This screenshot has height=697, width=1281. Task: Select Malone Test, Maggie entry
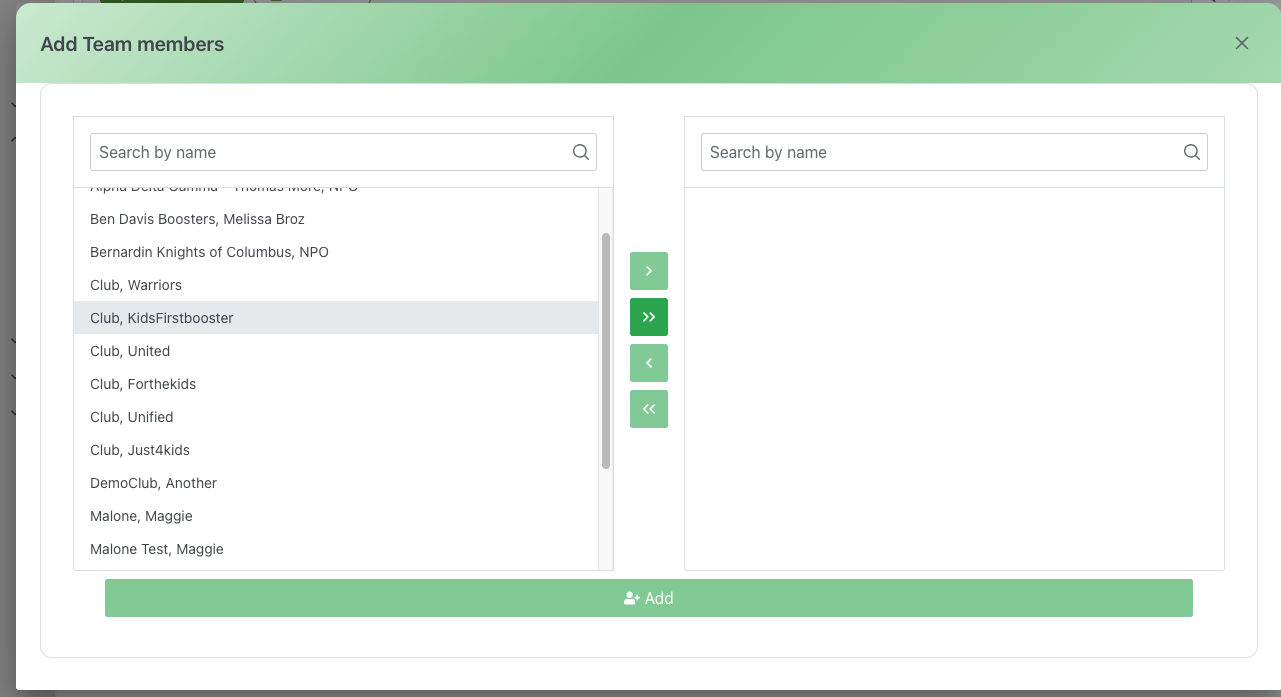156,549
